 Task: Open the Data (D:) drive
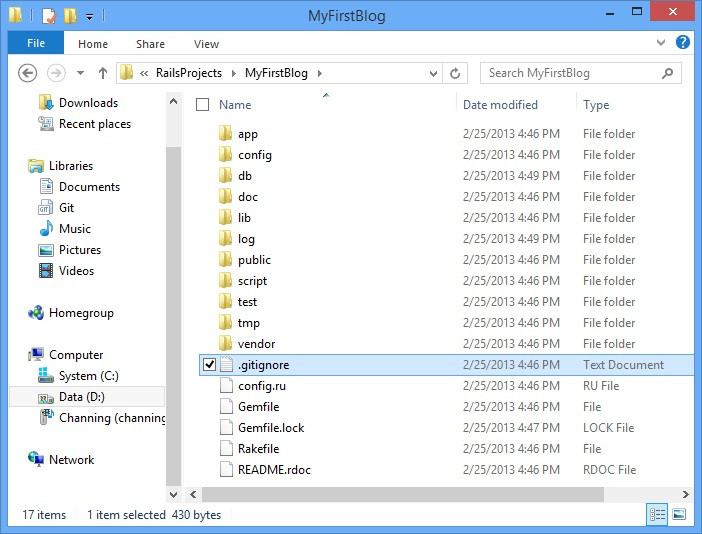[81, 397]
